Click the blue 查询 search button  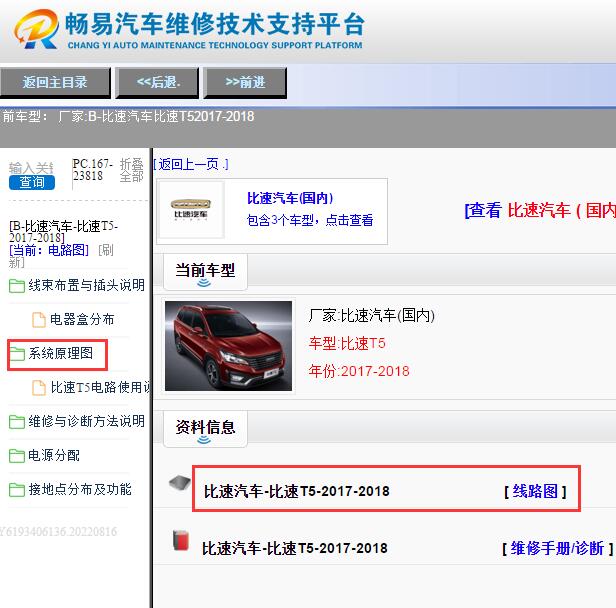32,183
